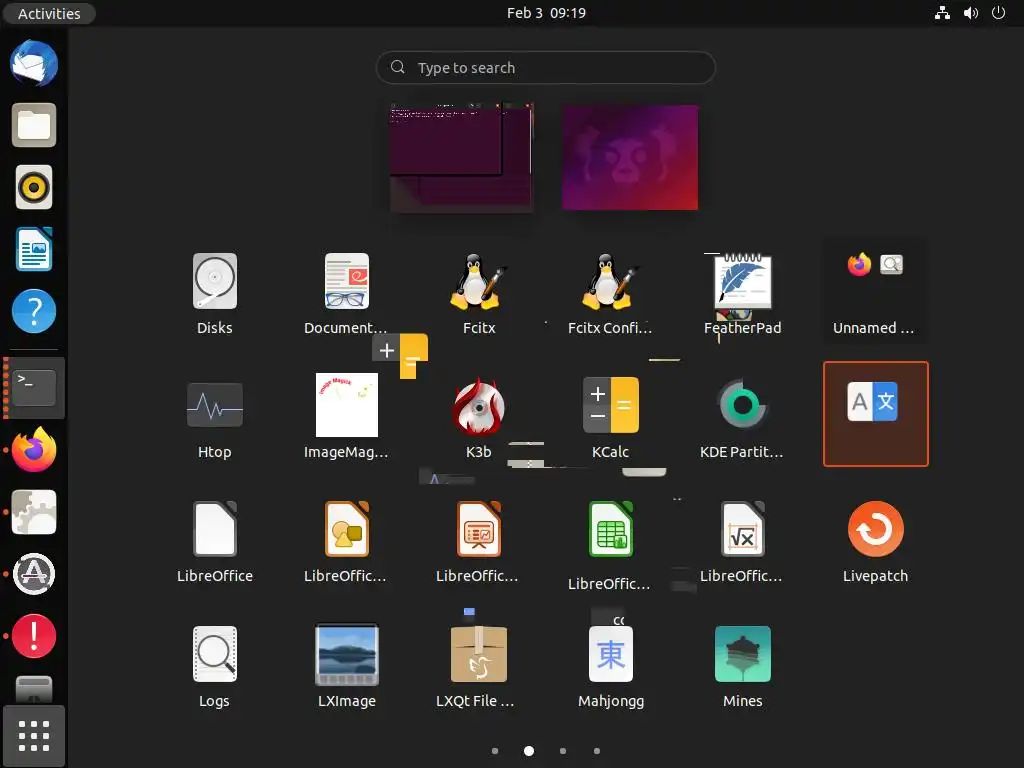Open the Logs viewer

pos(215,666)
